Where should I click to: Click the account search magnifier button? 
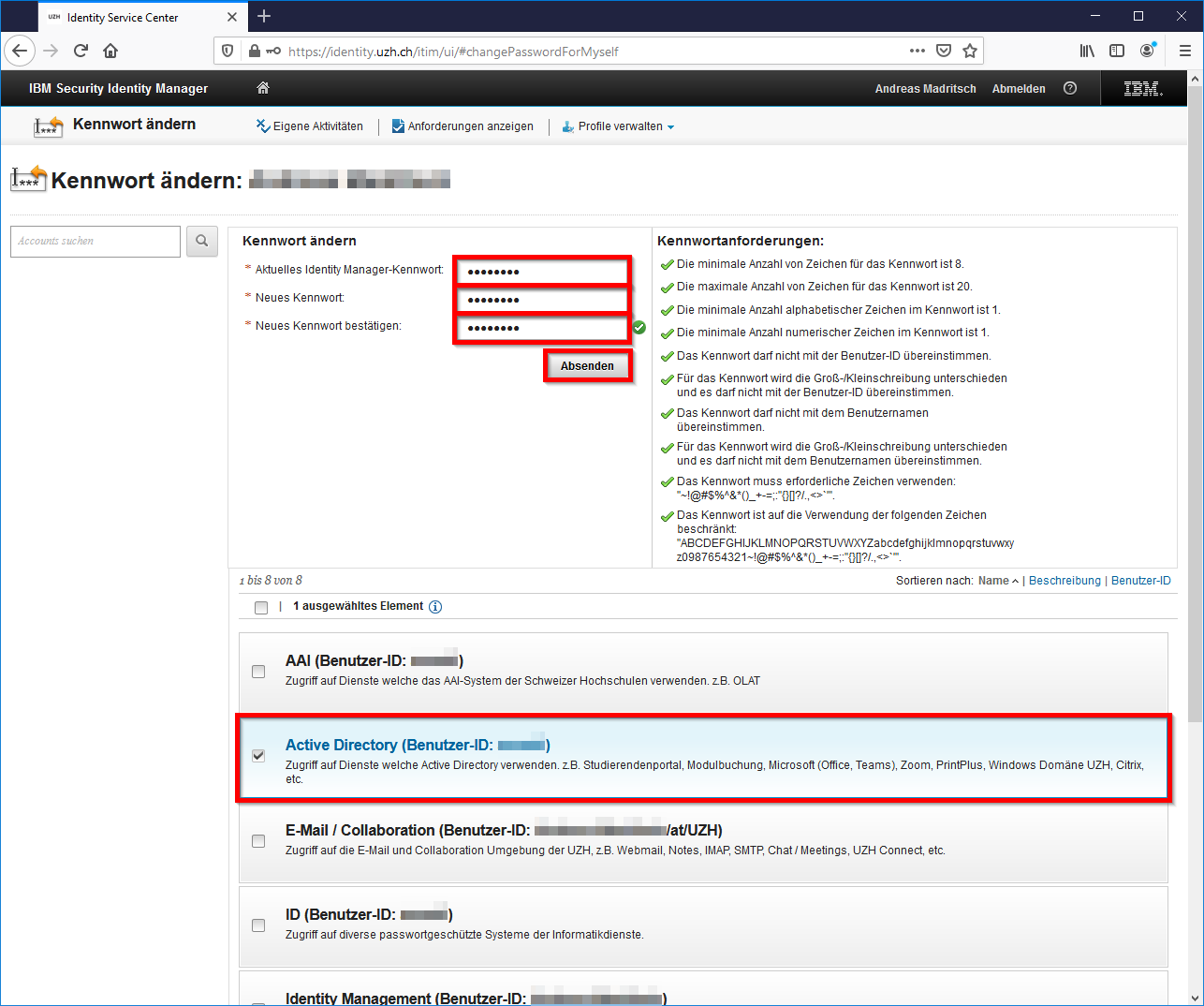(201, 242)
